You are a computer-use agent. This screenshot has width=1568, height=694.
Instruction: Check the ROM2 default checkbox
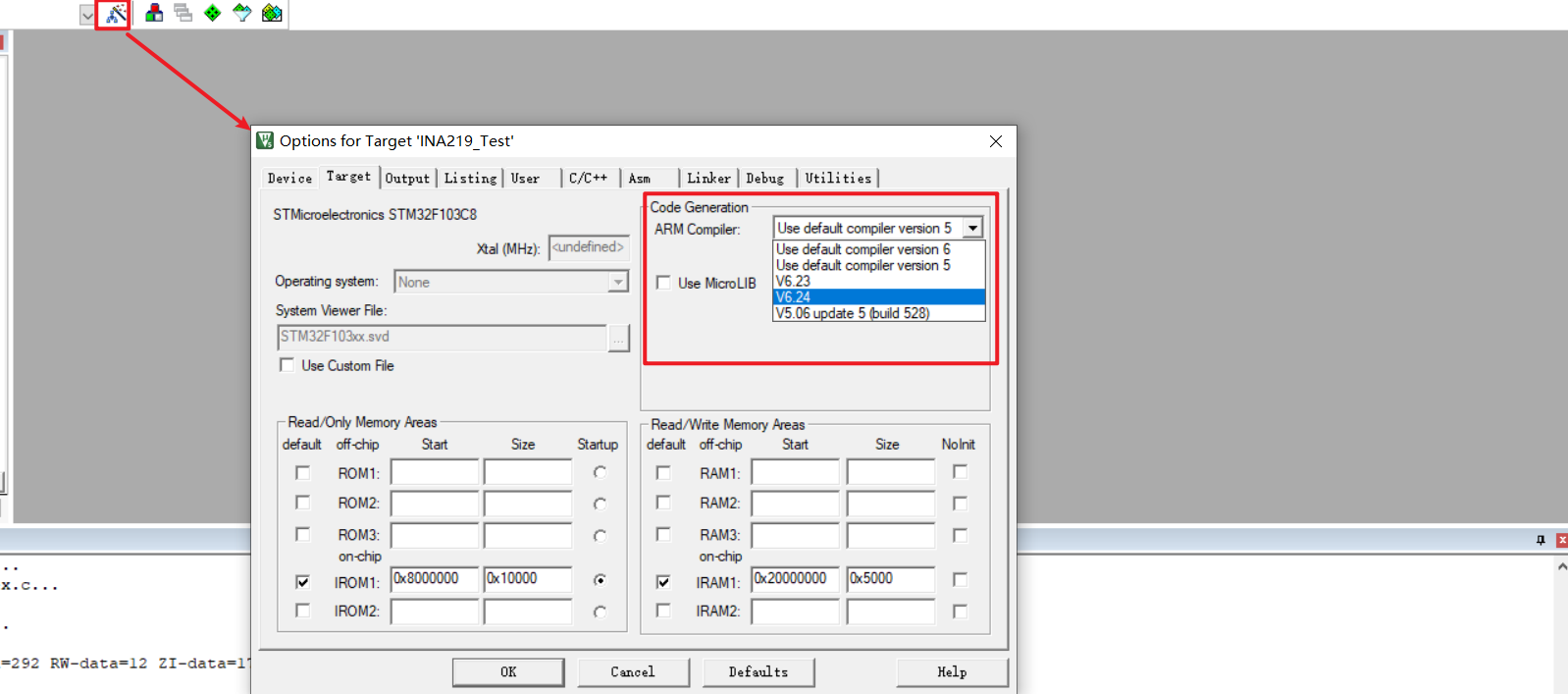coord(302,503)
